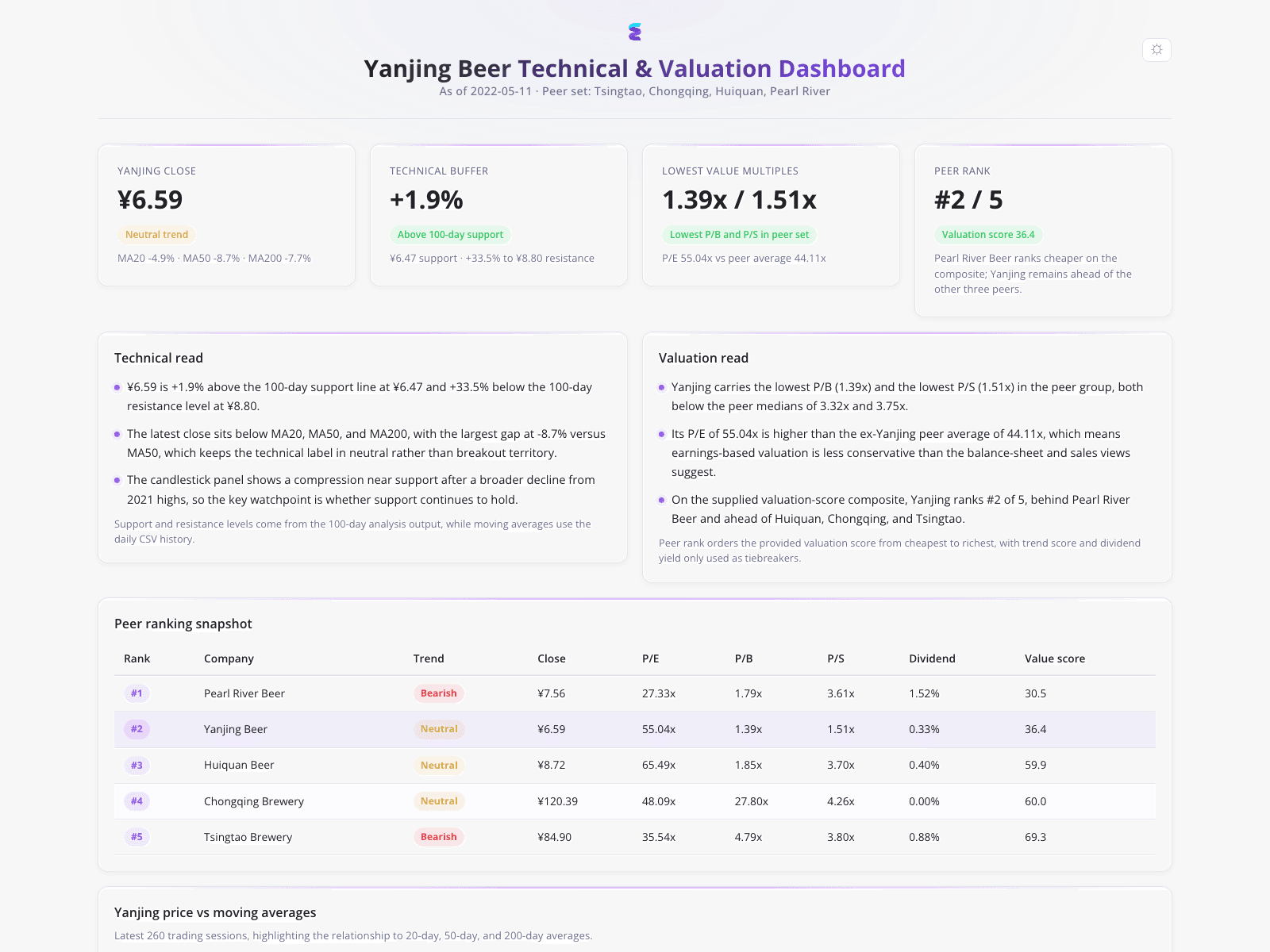Screen dimensions: 1270x952
Task: Click the 1.52% dividend cell
Action: tap(924, 693)
